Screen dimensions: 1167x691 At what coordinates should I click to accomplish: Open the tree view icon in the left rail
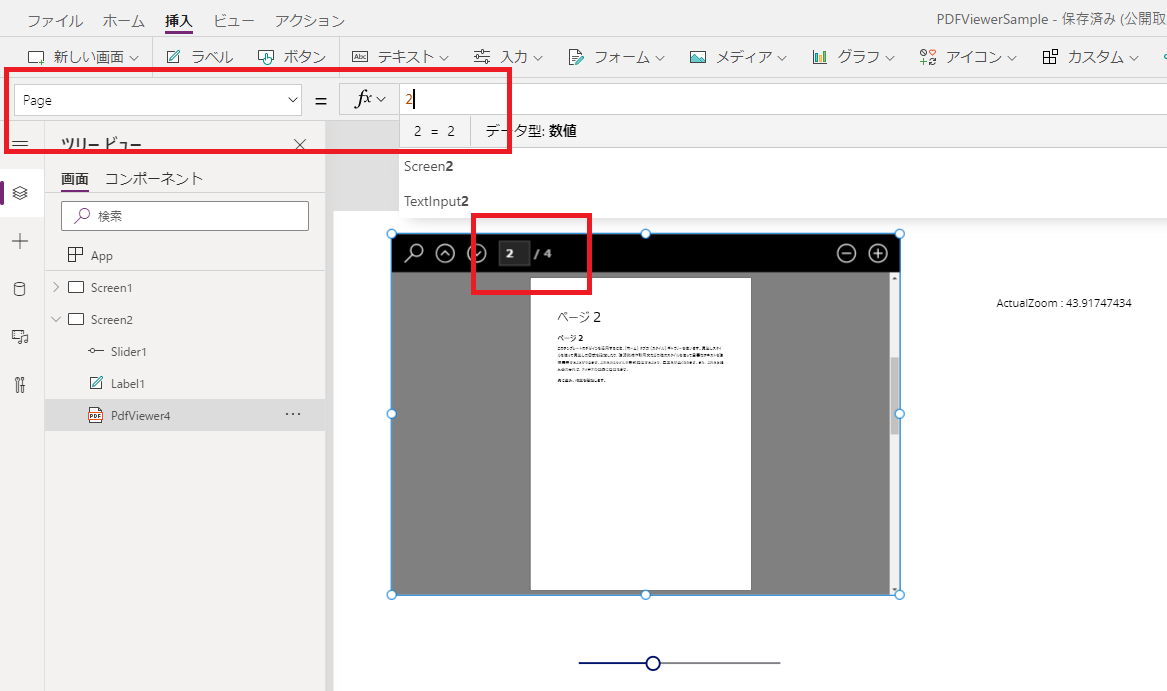[x=19, y=192]
